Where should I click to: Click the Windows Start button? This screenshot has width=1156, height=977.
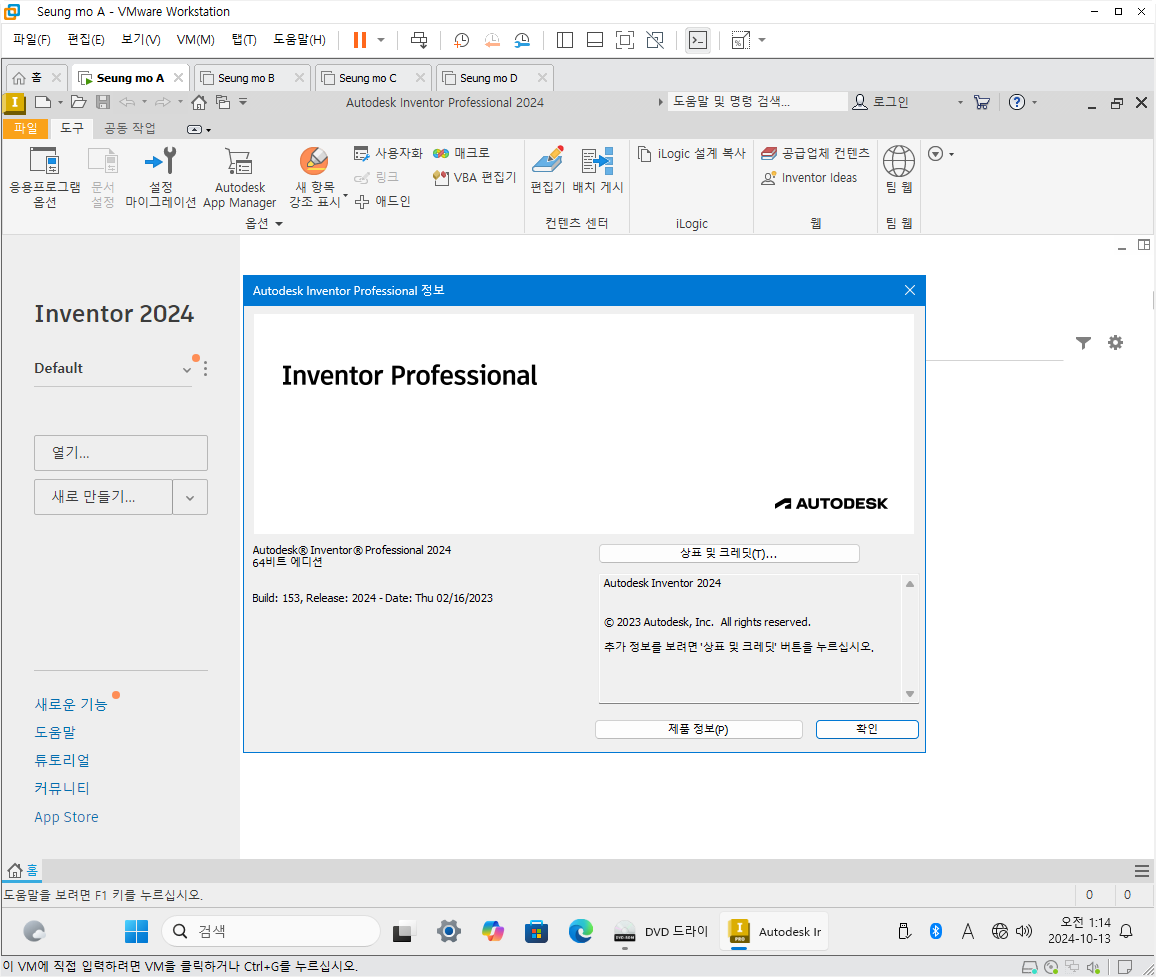[x=136, y=931]
